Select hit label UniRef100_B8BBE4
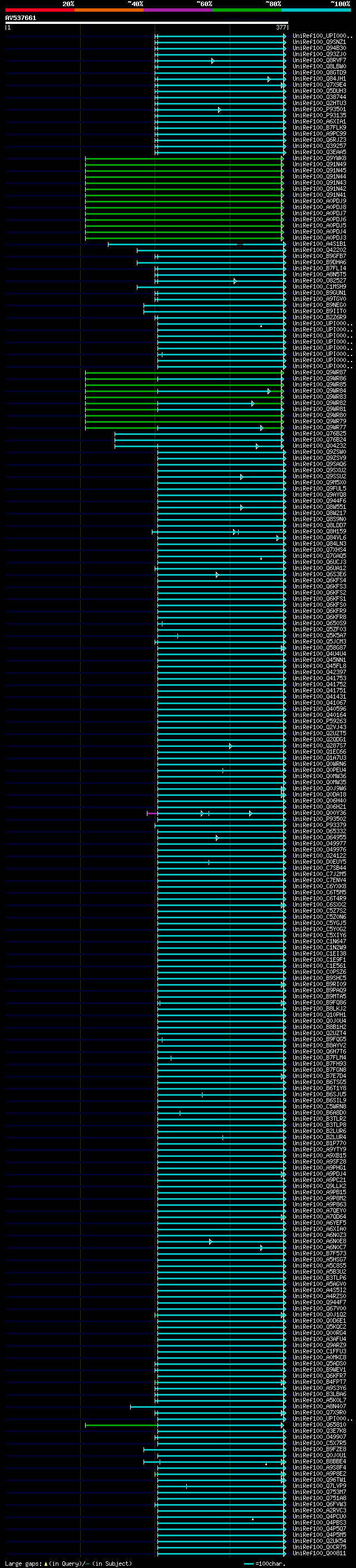This screenshot has width=356, height=1568. click(x=319, y=1461)
